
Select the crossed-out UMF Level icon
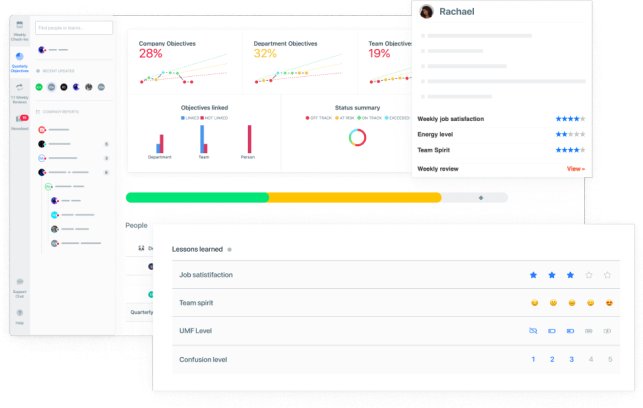pos(533,331)
